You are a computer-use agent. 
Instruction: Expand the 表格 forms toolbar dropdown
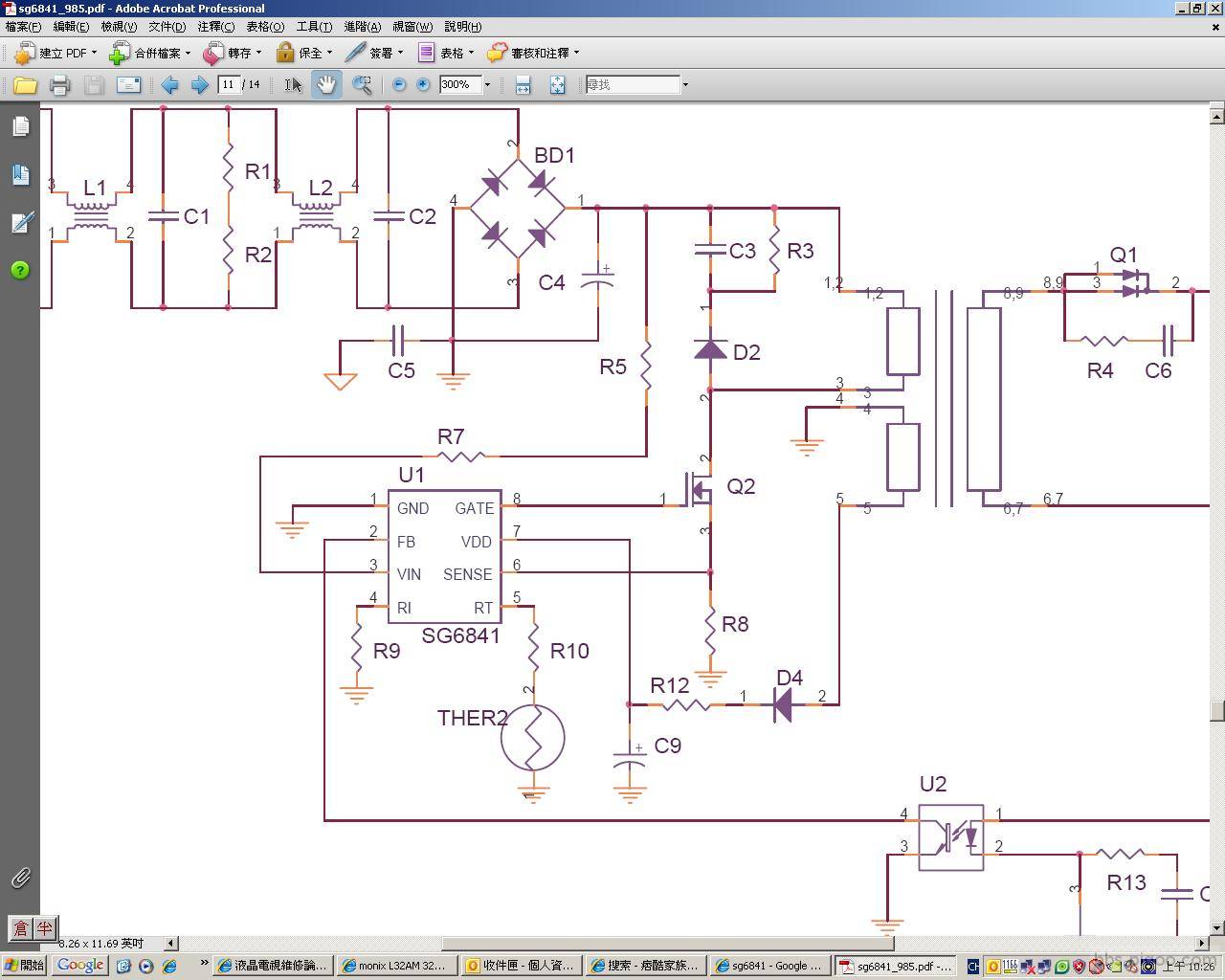tap(471, 53)
